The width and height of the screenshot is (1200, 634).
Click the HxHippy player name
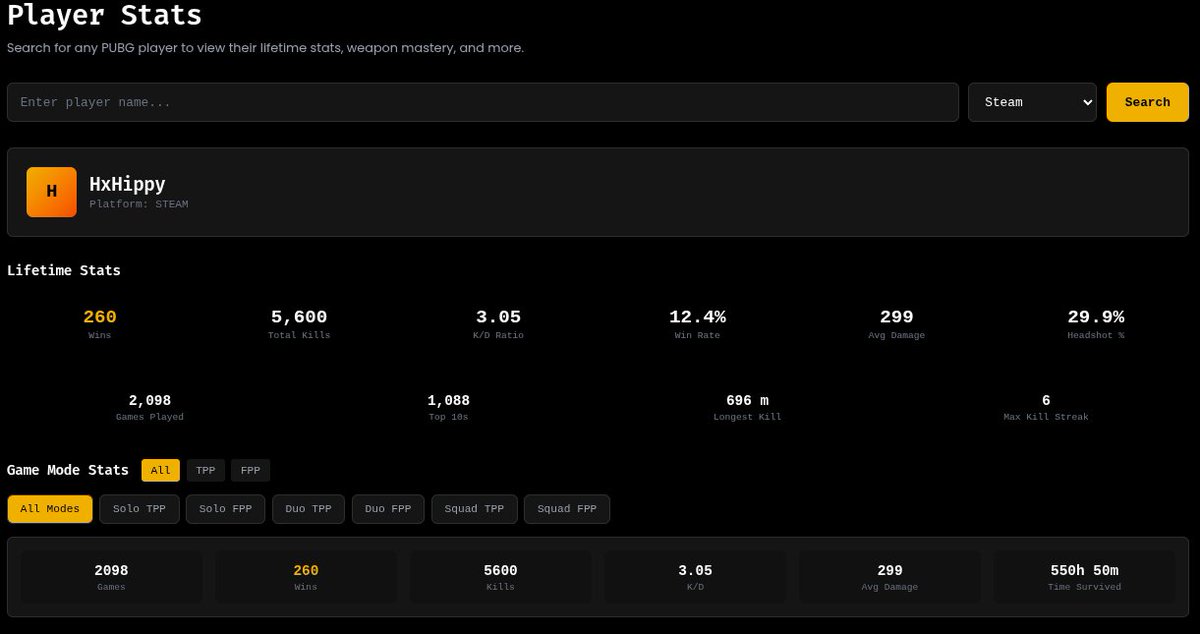tap(127, 184)
